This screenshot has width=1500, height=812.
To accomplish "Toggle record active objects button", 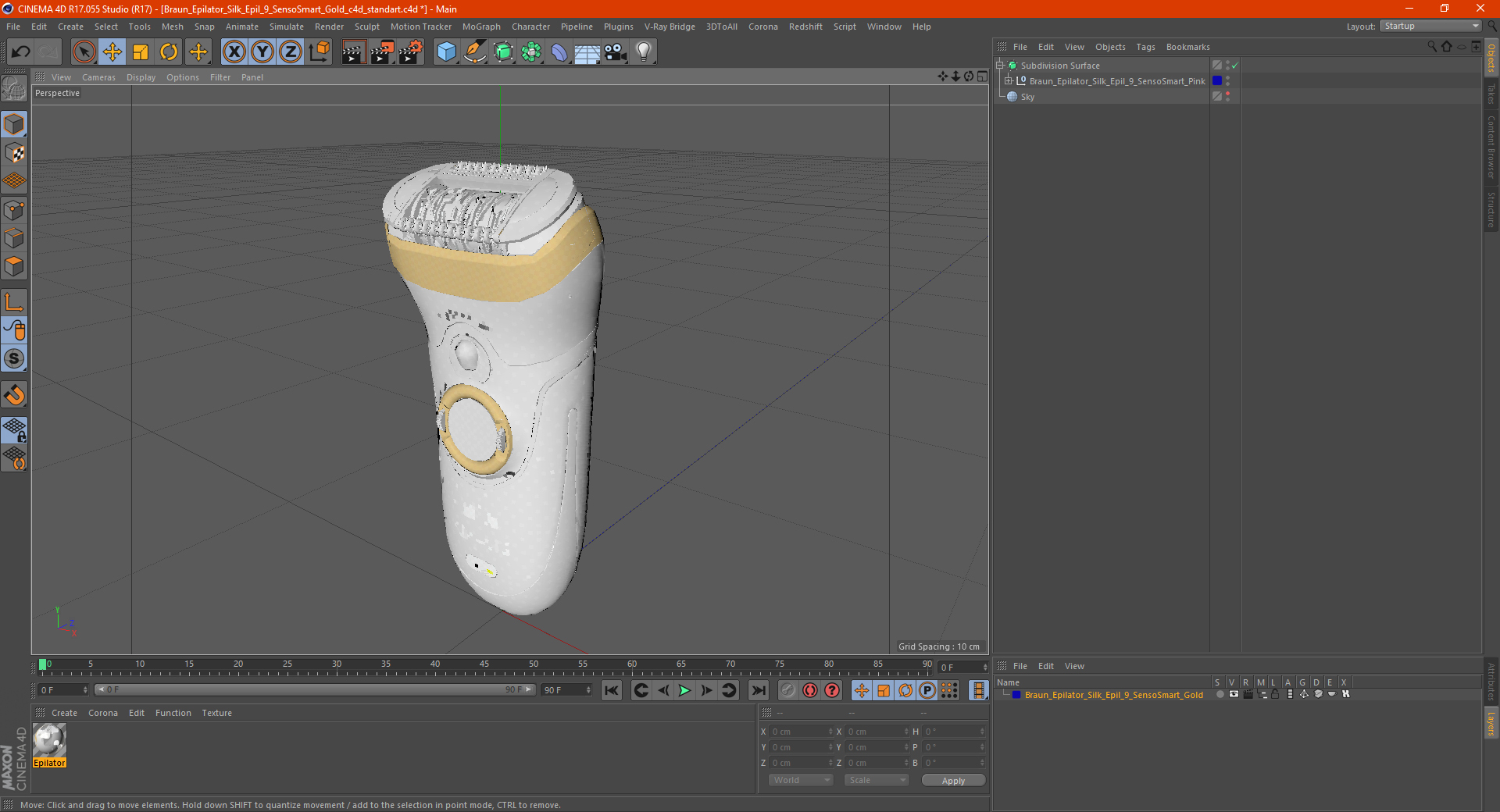I will [x=787, y=690].
